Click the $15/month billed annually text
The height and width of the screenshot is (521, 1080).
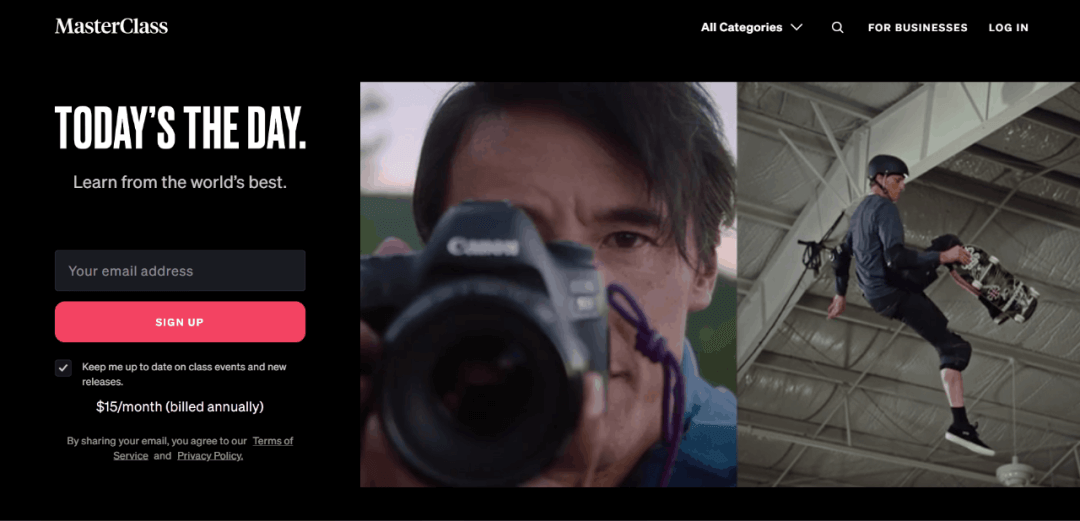tap(180, 407)
